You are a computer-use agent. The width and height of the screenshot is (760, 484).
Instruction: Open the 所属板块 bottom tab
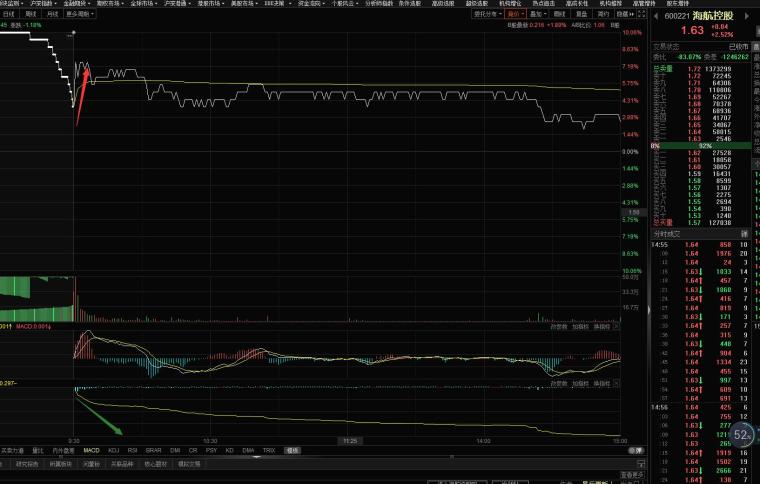pyautogui.click(x=61, y=464)
